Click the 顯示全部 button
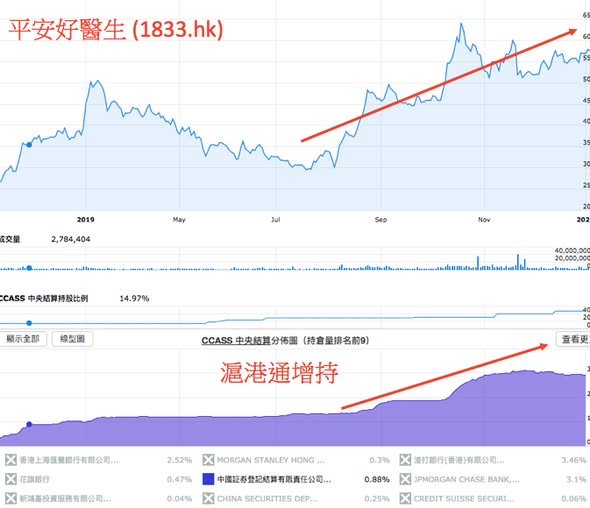Screen dimensions: 590x508 point(23,339)
